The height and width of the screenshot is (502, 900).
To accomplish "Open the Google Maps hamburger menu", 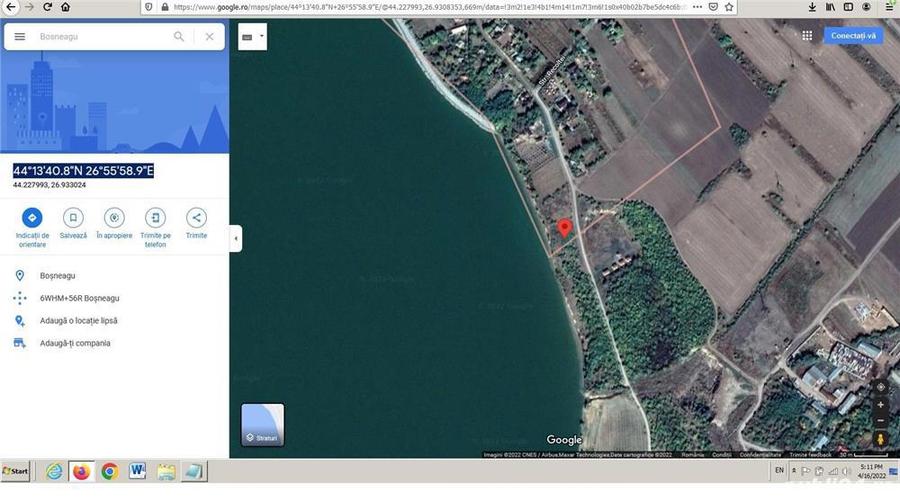I will (20, 37).
